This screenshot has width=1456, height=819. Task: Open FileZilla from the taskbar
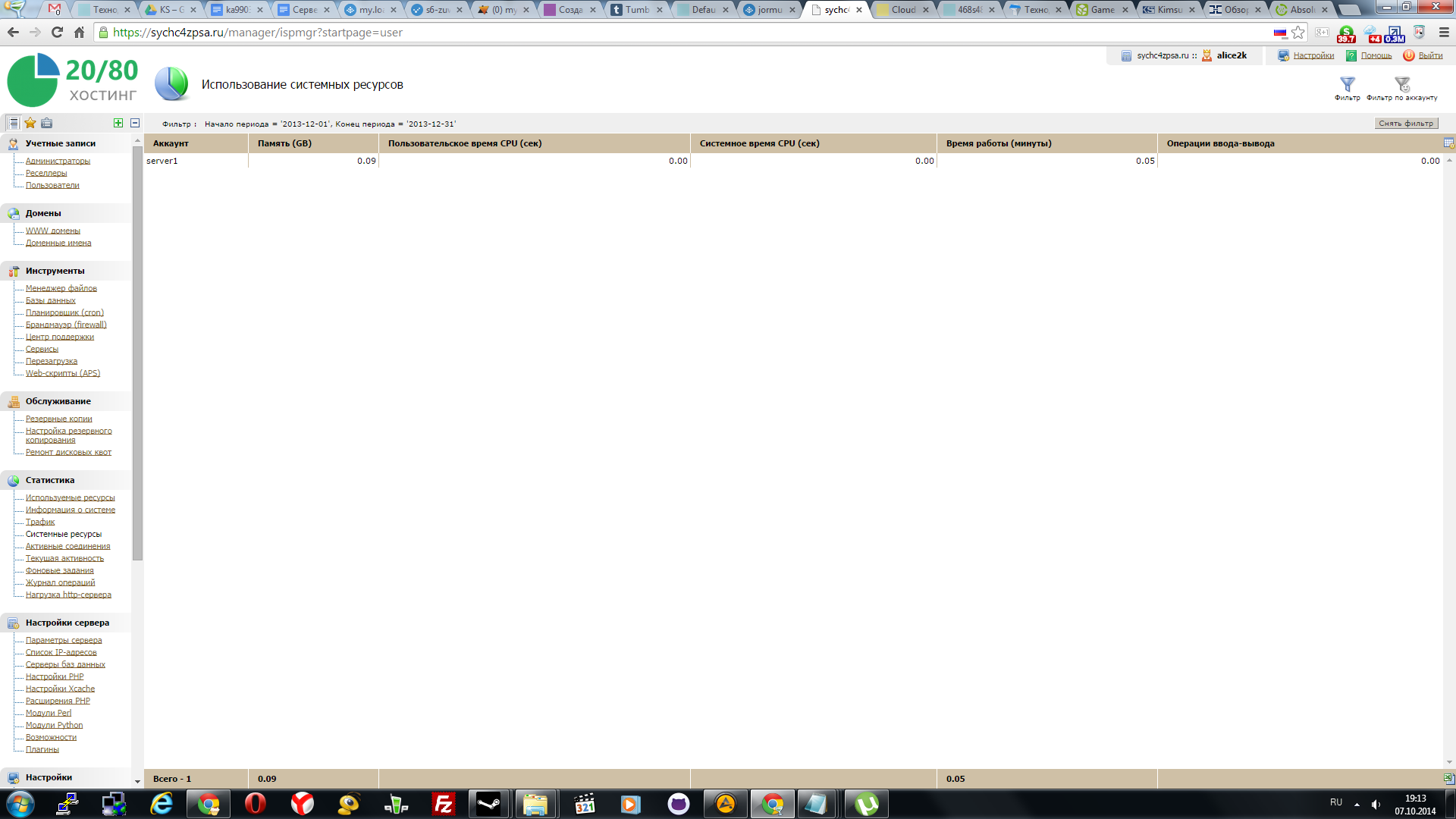click(443, 804)
